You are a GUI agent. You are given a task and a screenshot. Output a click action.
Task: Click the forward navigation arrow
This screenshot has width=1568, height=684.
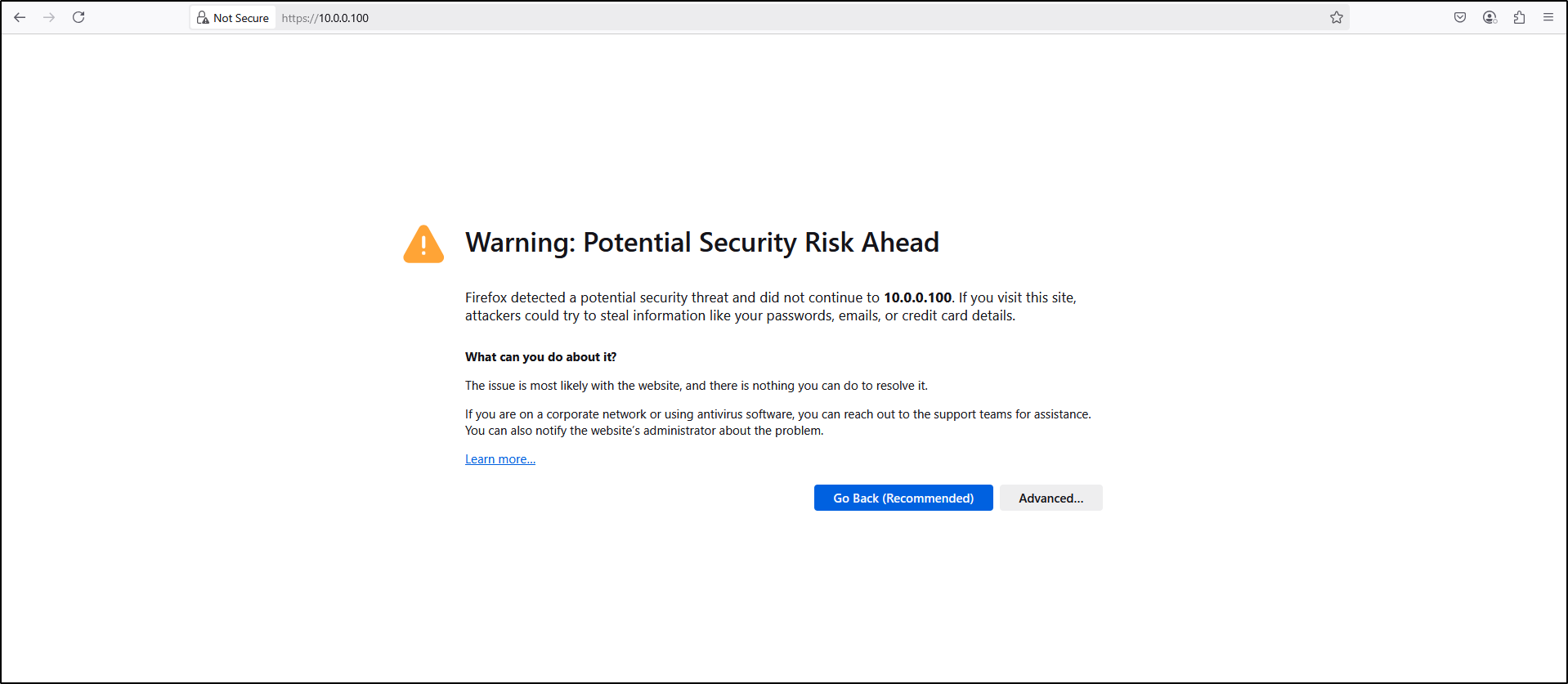click(x=49, y=17)
